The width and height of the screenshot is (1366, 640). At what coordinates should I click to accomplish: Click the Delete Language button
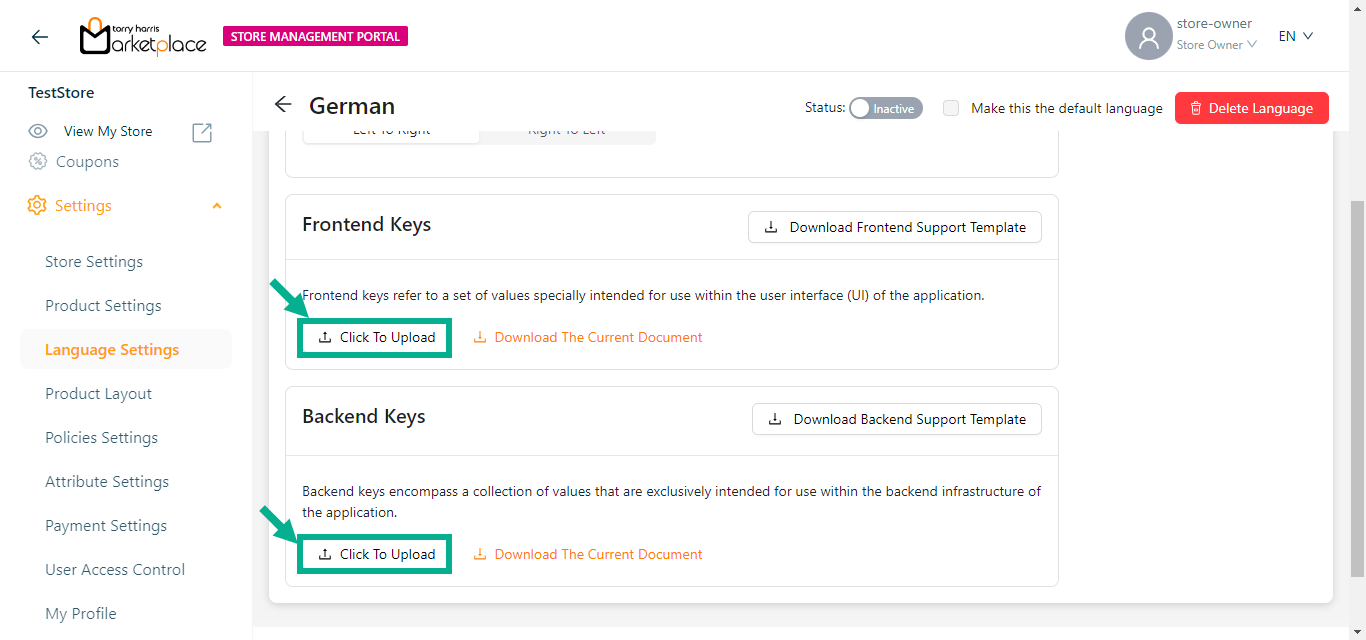(x=1251, y=108)
